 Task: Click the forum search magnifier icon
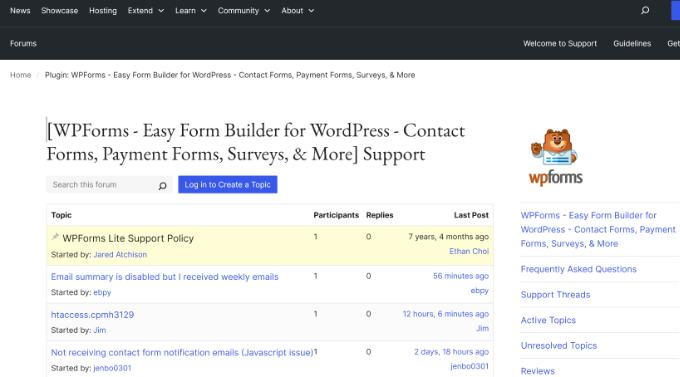[x=162, y=186]
